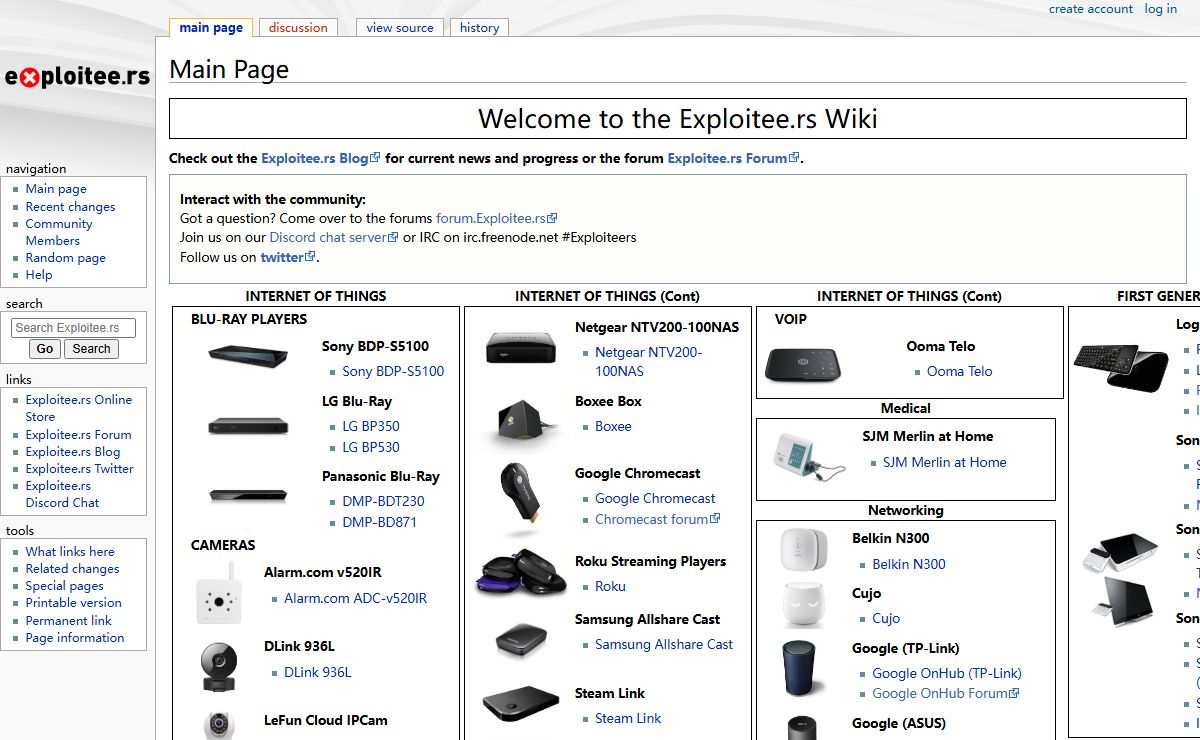Open Page information tool
The width and height of the screenshot is (1200, 740).
[75, 638]
